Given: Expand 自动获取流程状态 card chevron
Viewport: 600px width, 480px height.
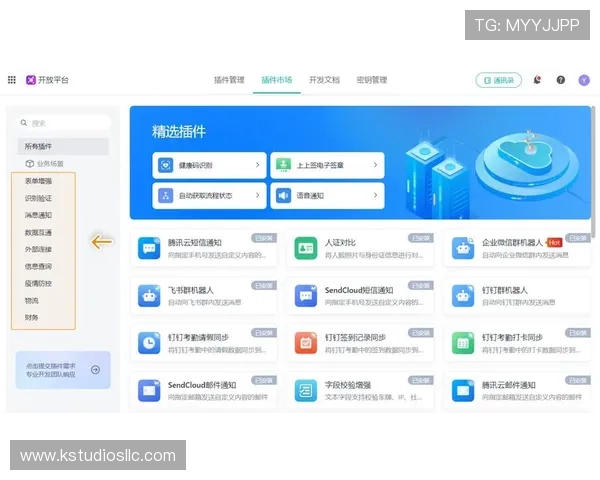Looking at the screenshot, I should (258, 195).
